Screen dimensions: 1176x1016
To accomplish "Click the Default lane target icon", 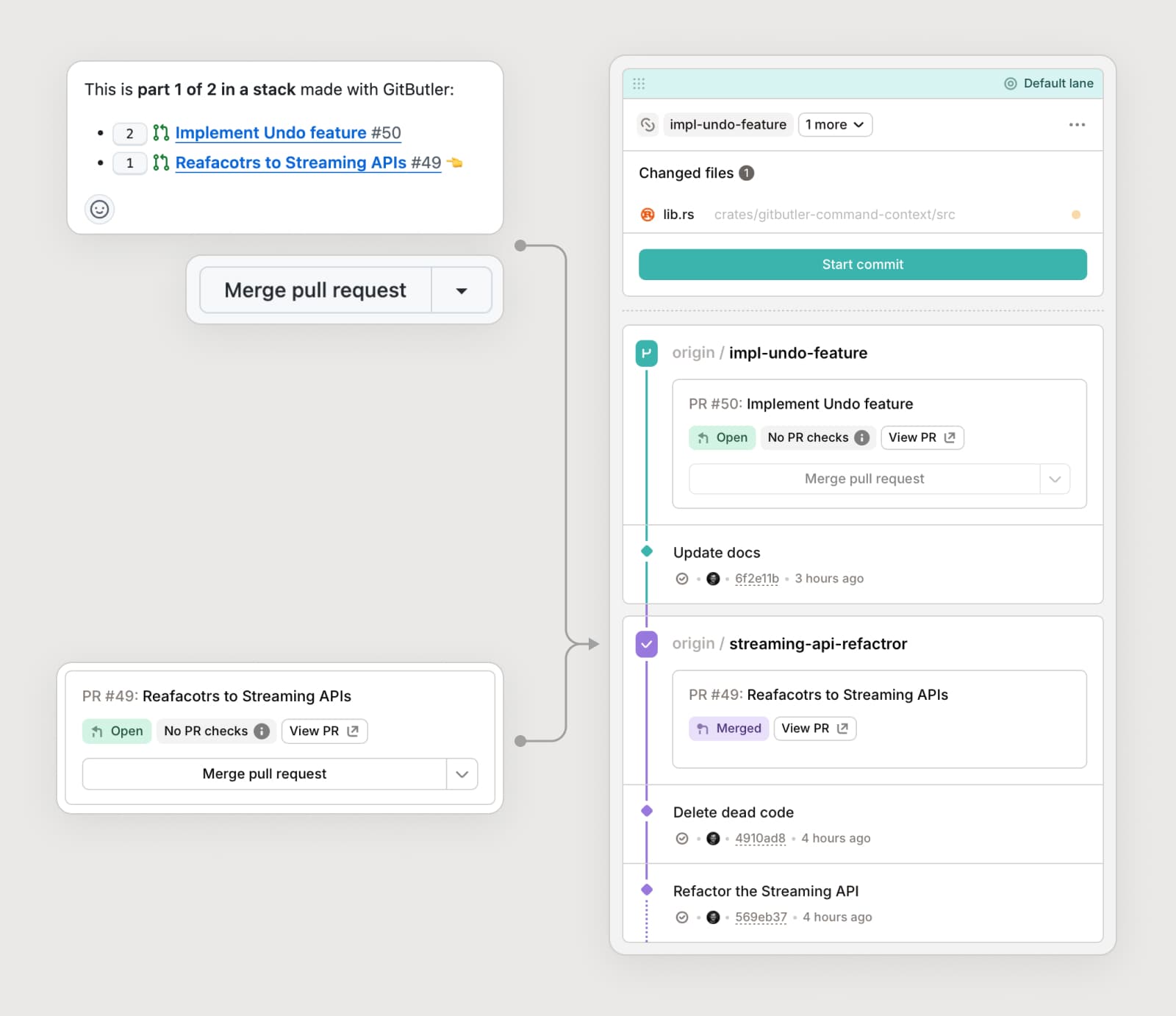I will coord(1011,84).
